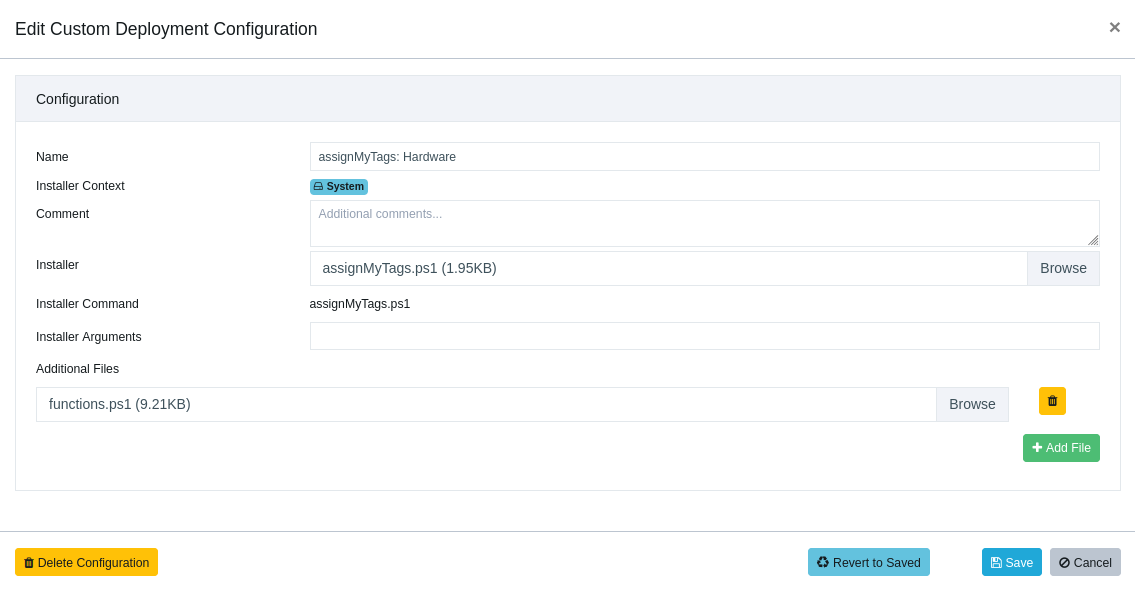1135x592 pixels.
Task: Click the Add File button
Action: [x=1061, y=448]
